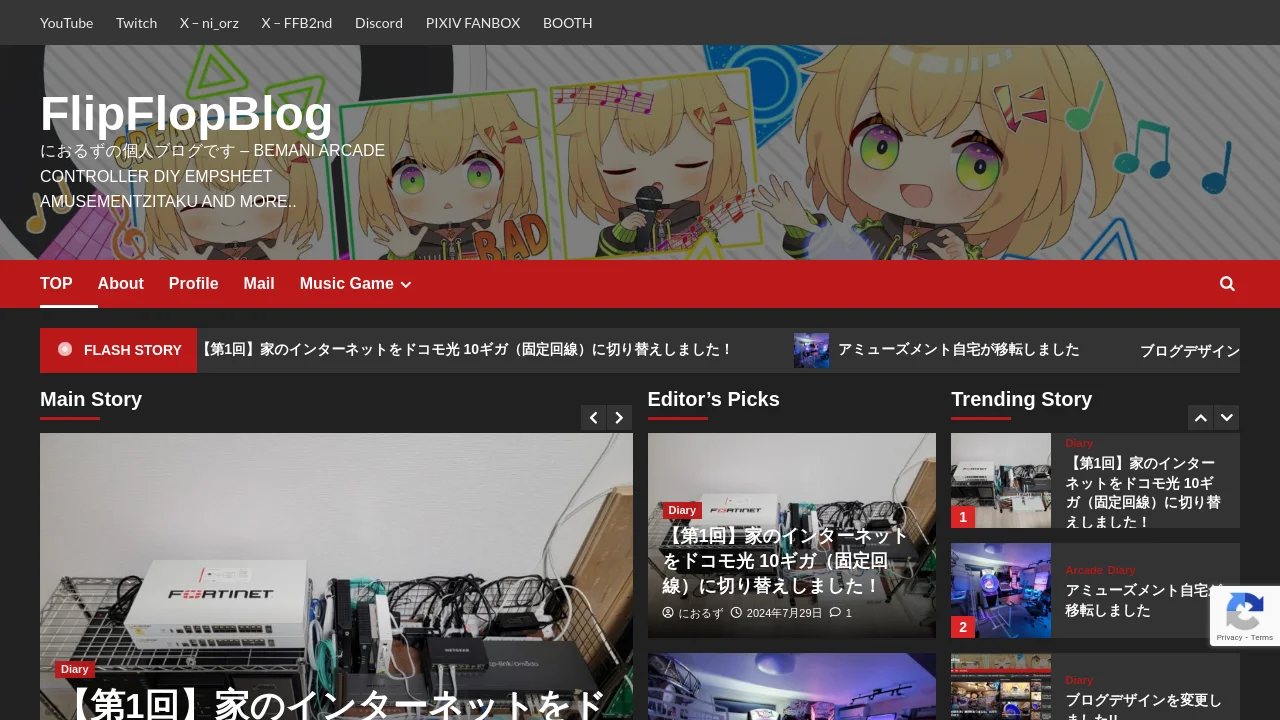The width and height of the screenshot is (1280, 720).
Task: Click the Editor's Picks heading
Action: pyautogui.click(x=714, y=399)
